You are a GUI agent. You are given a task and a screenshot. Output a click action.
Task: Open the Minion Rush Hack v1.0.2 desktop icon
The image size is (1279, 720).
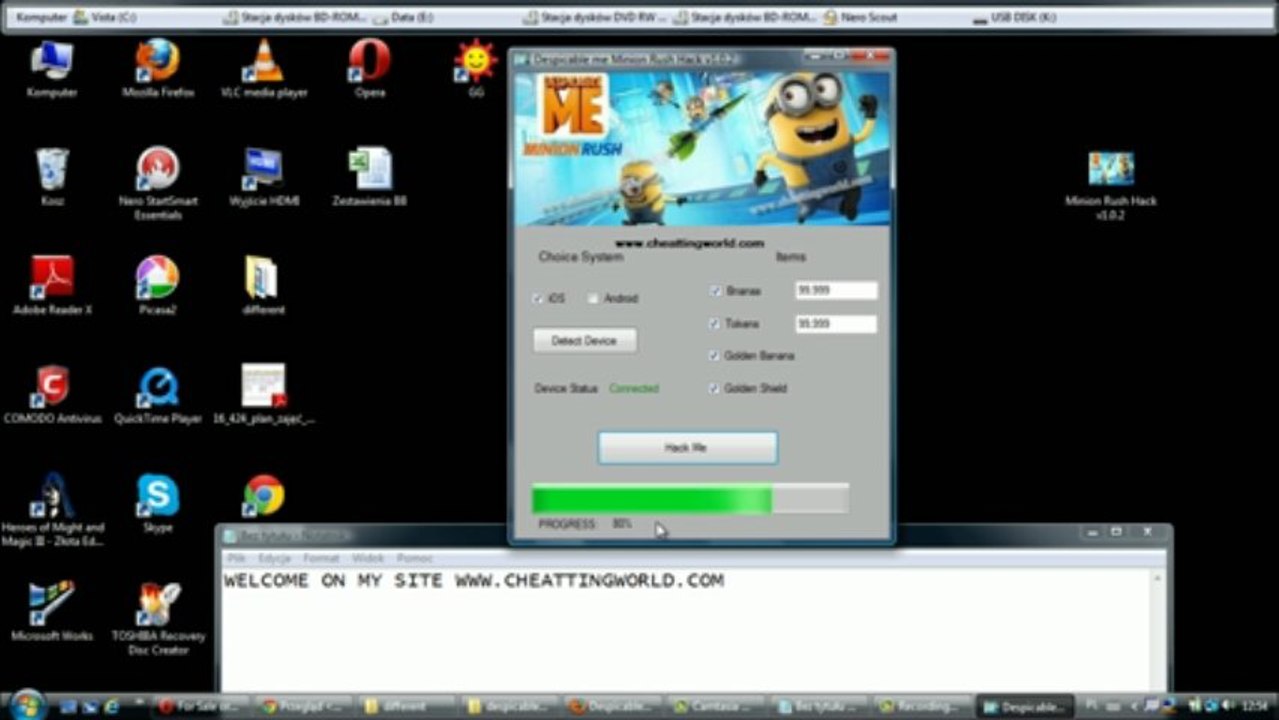point(1110,185)
